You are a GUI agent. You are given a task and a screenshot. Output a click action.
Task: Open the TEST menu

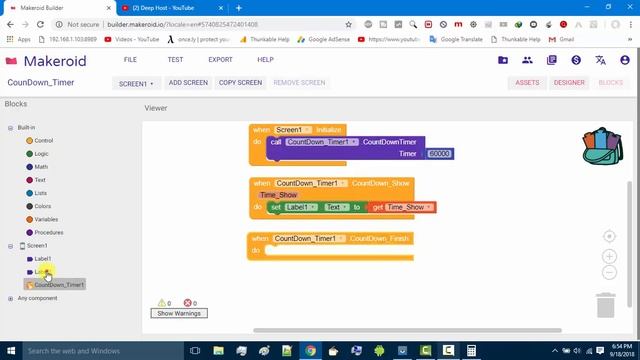[x=175, y=60]
